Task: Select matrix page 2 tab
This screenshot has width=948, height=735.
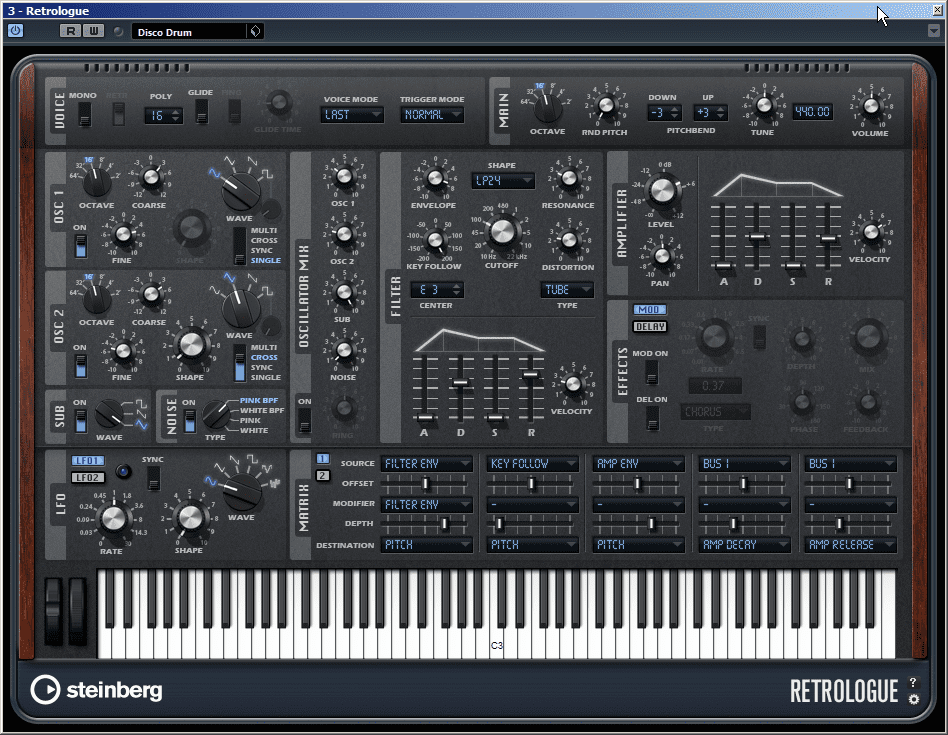Action: coord(323,476)
